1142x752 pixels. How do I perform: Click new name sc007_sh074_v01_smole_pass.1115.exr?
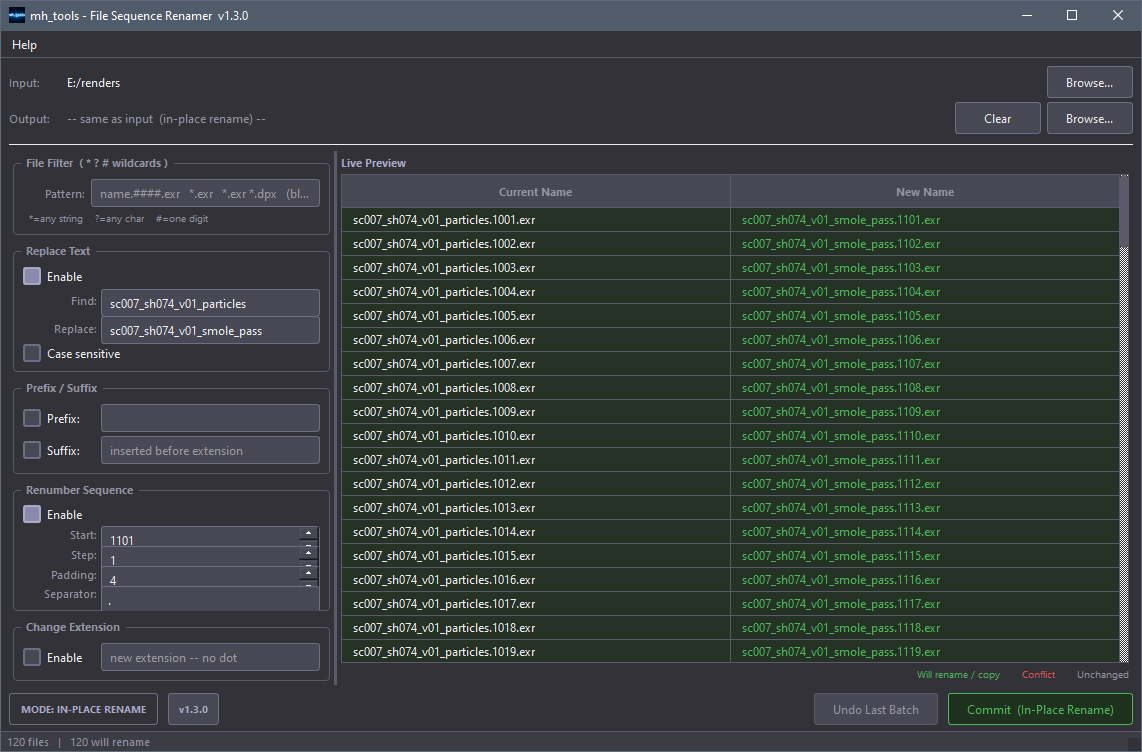tap(924, 556)
